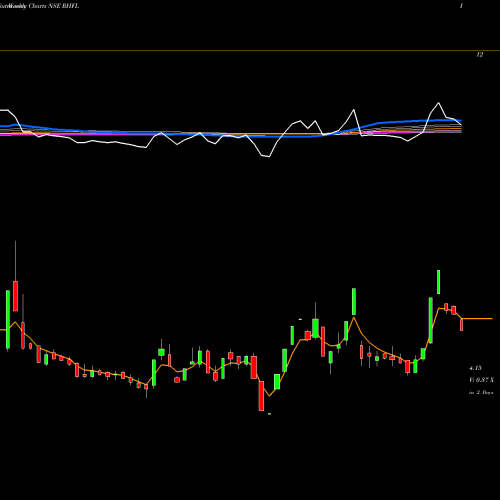Viewport: 500px width, 500px height.
Task: Click the "4.15" price value
Action: [475, 368]
